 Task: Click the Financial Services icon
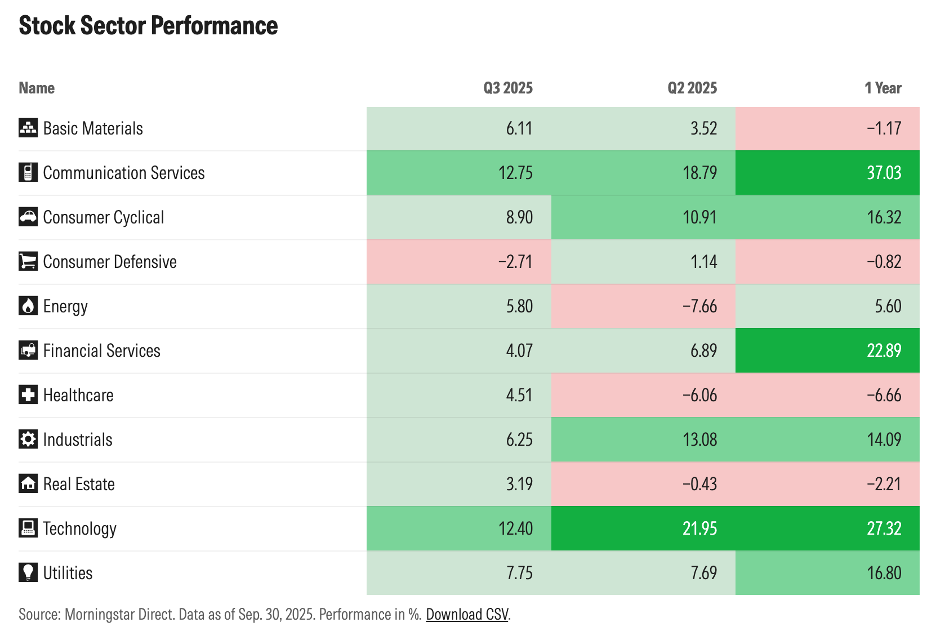(x=28, y=351)
